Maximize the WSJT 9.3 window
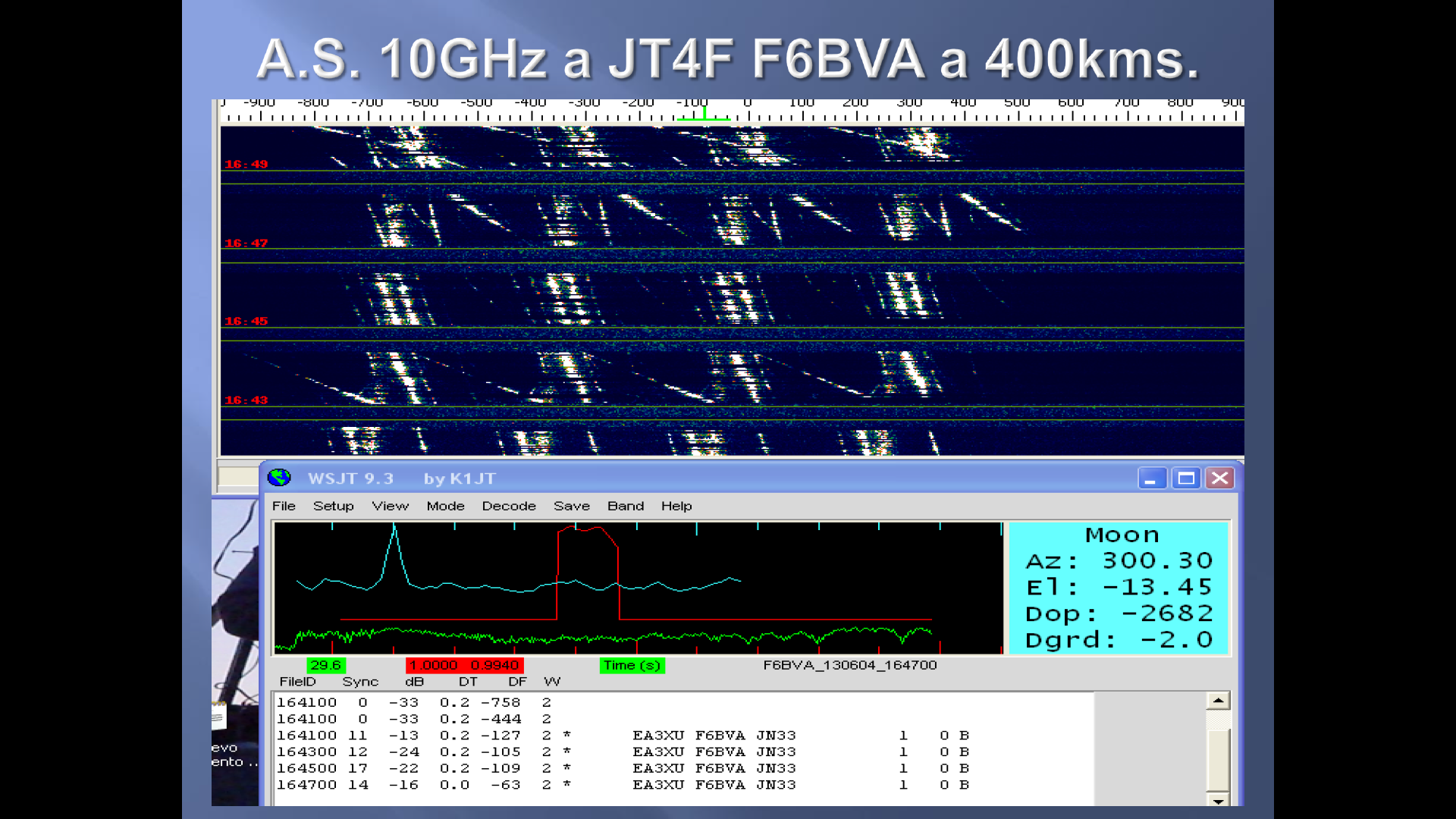Image resolution: width=1456 pixels, height=819 pixels. (x=1186, y=479)
